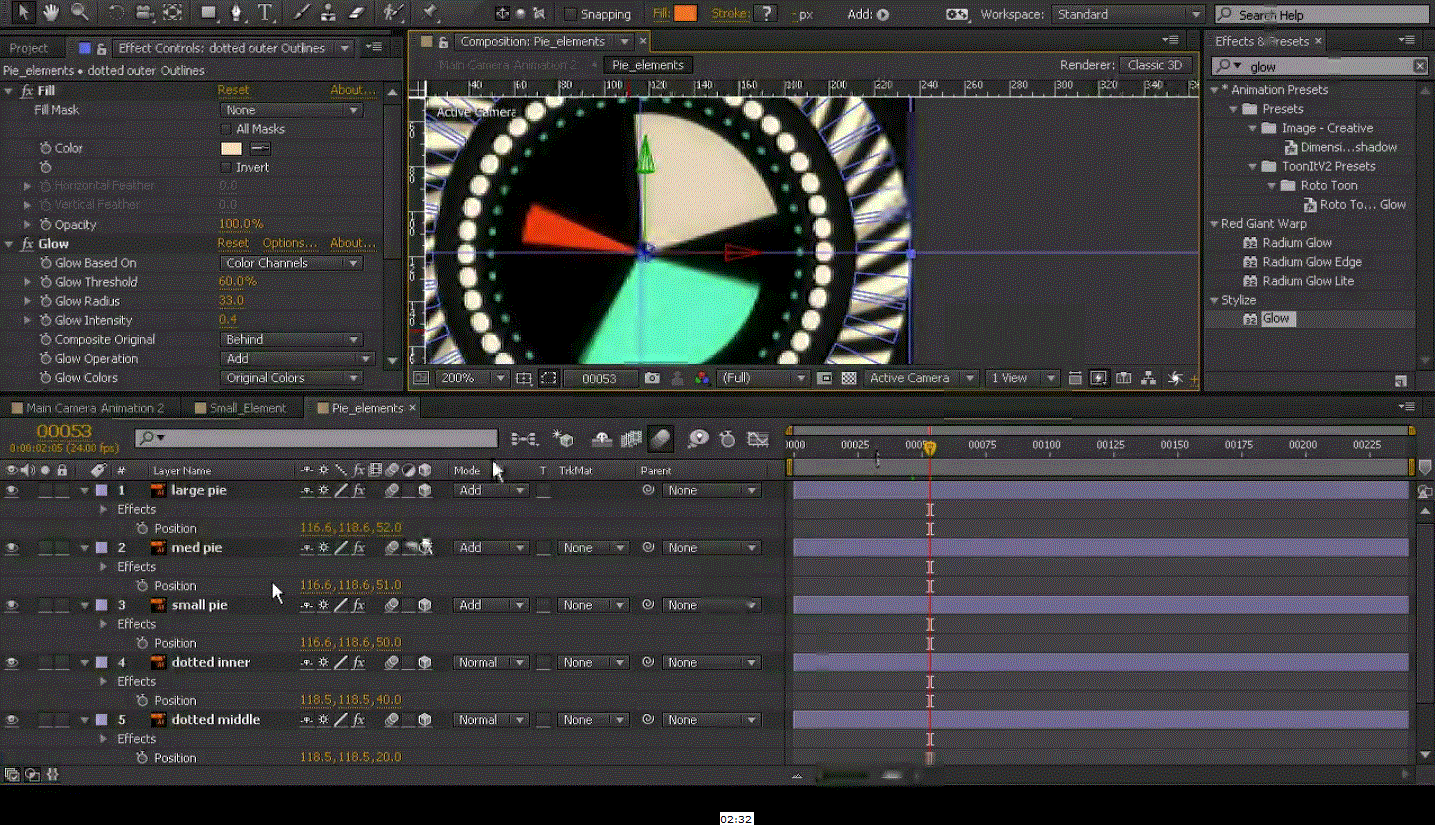Click the Classic 3D renderer button
This screenshot has height=825, width=1435.
(1154, 65)
